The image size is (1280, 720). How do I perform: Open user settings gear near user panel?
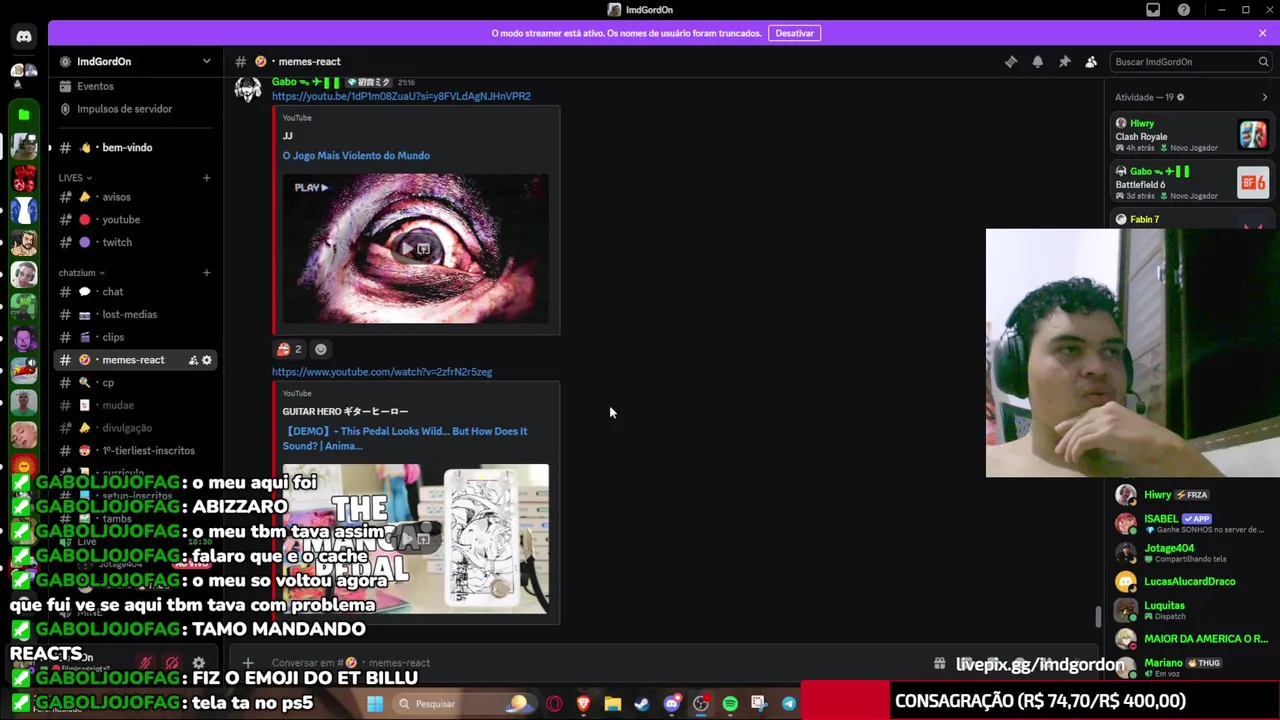point(199,663)
